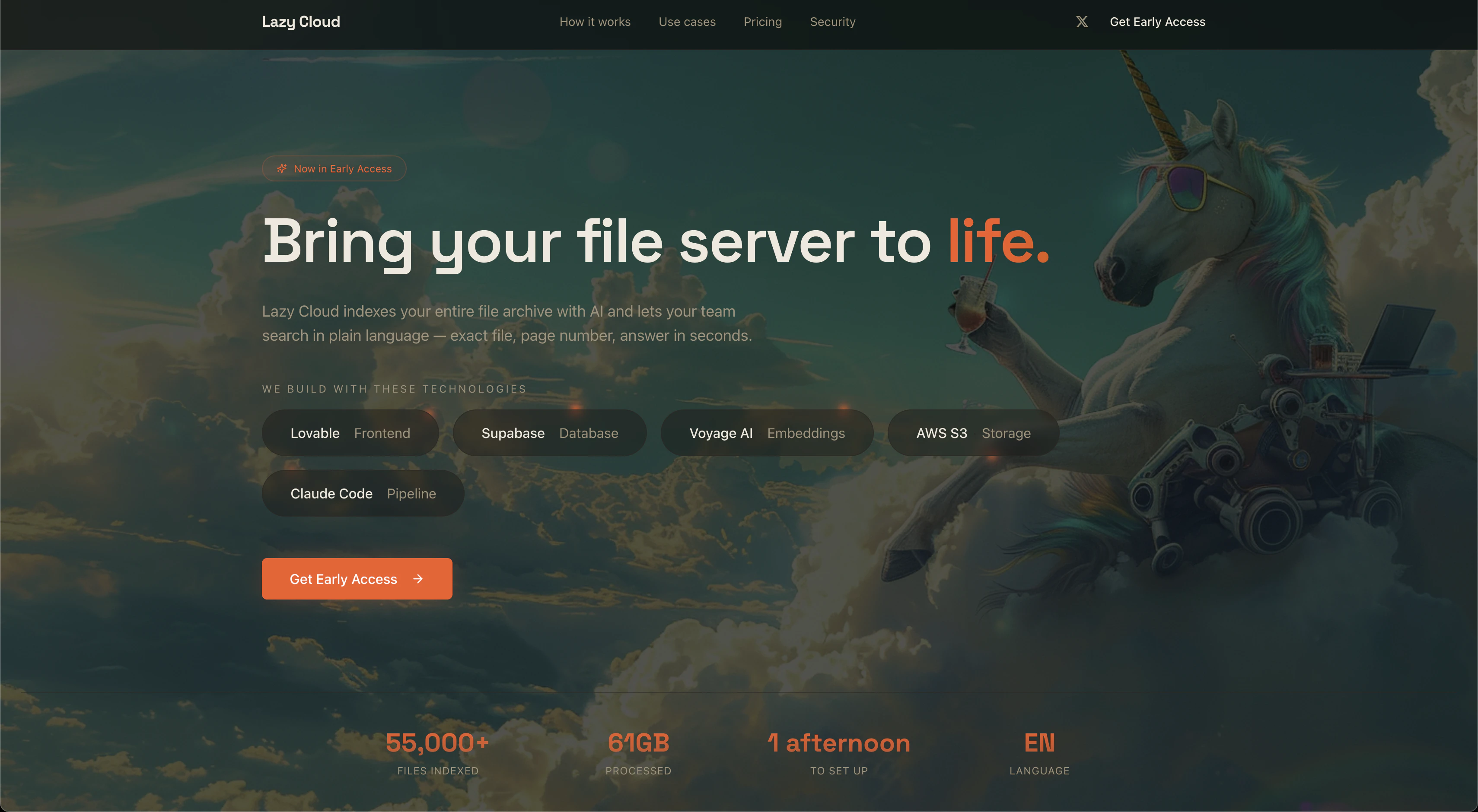Click Get Early Access in the header
The image size is (1478, 812).
point(1157,22)
